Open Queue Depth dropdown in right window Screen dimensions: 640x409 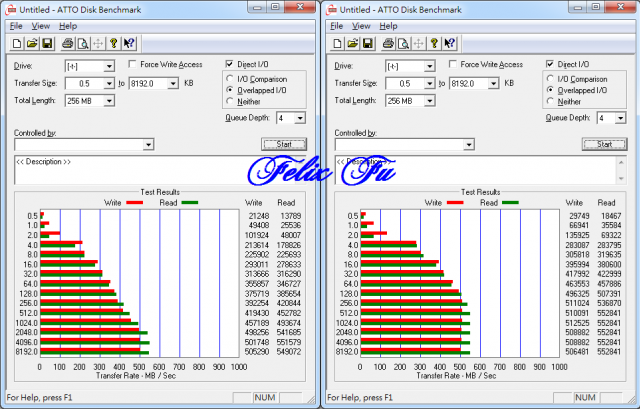(620, 118)
